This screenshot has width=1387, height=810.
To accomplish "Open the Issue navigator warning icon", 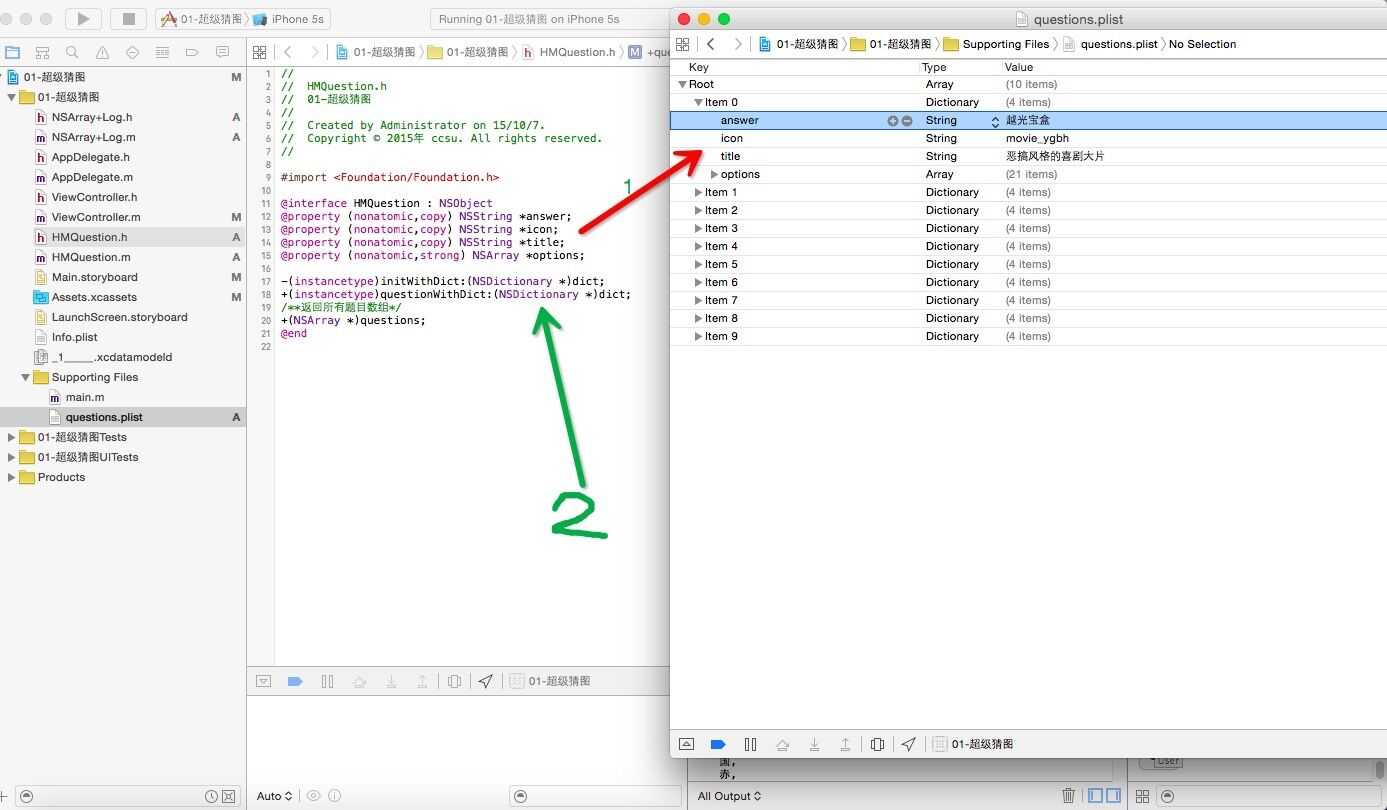I will [x=102, y=52].
